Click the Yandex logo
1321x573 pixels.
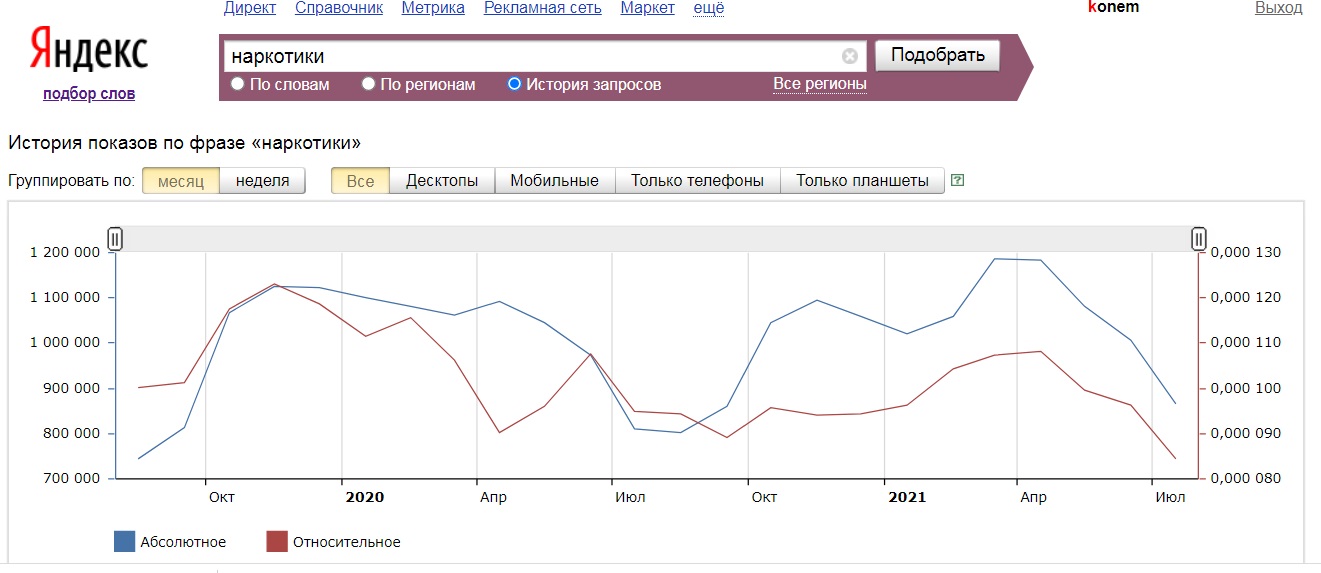point(89,50)
